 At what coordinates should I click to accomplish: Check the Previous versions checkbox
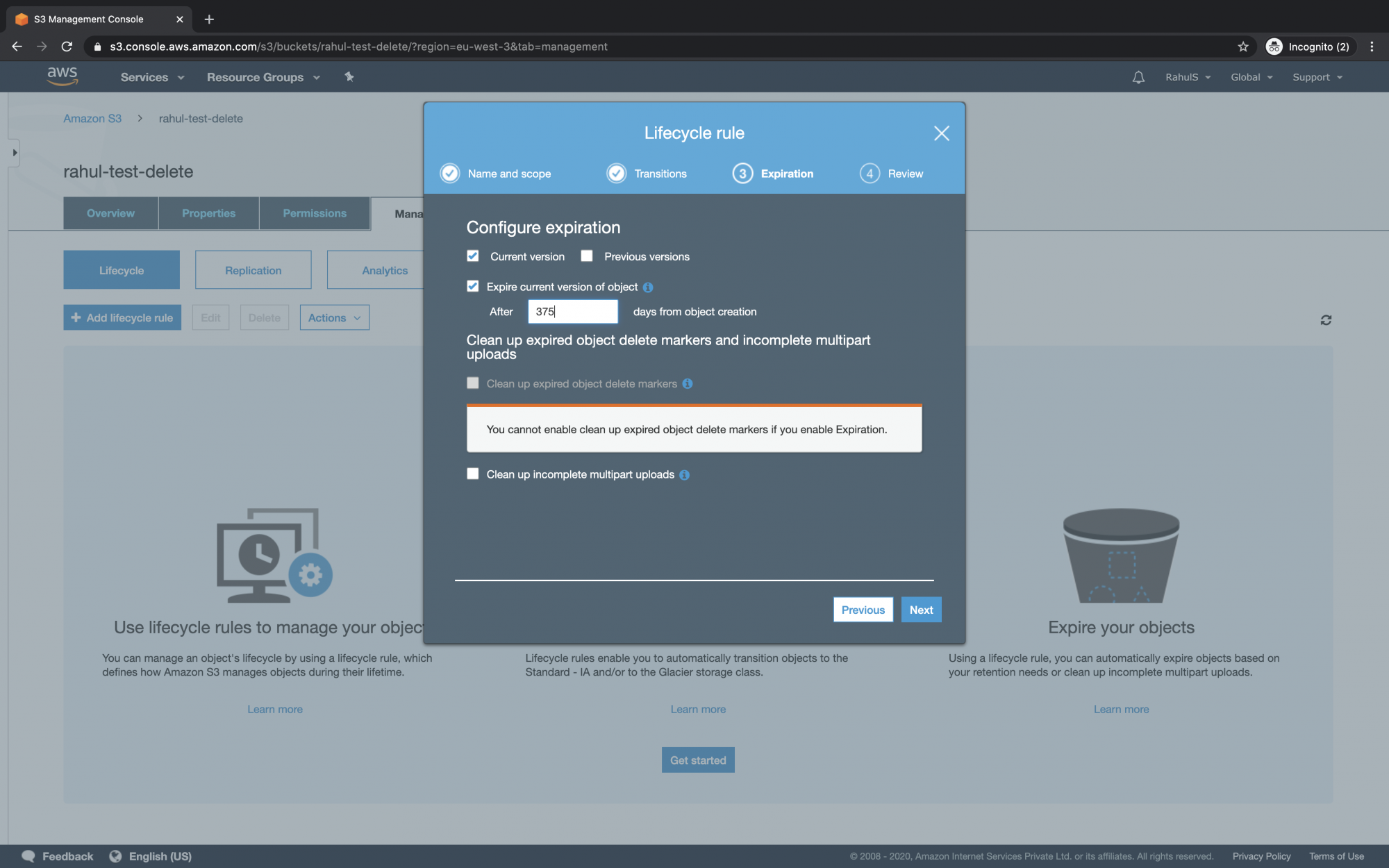click(587, 256)
